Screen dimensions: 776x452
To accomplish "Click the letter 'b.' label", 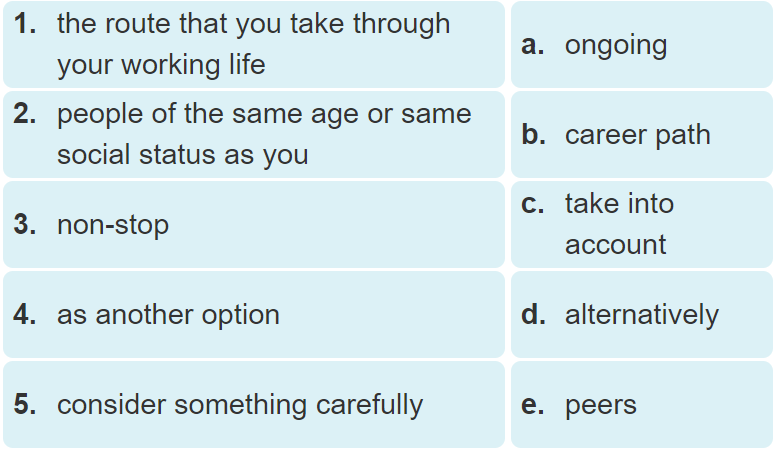I will click(x=533, y=135).
